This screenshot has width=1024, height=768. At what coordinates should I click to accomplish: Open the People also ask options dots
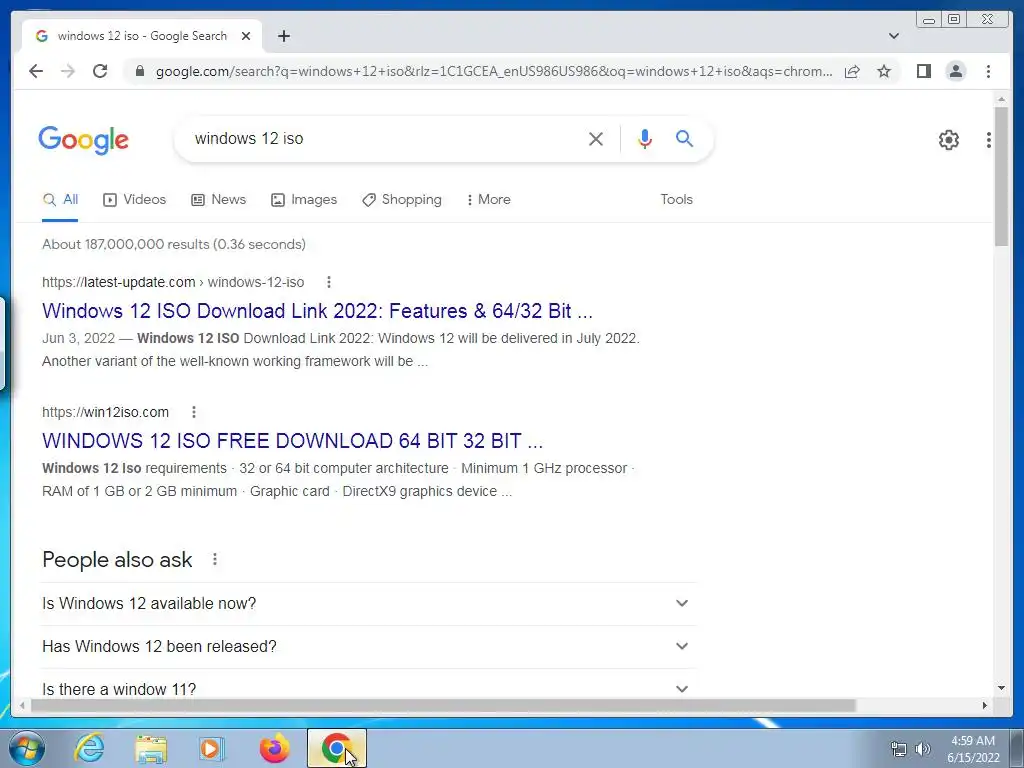click(214, 560)
